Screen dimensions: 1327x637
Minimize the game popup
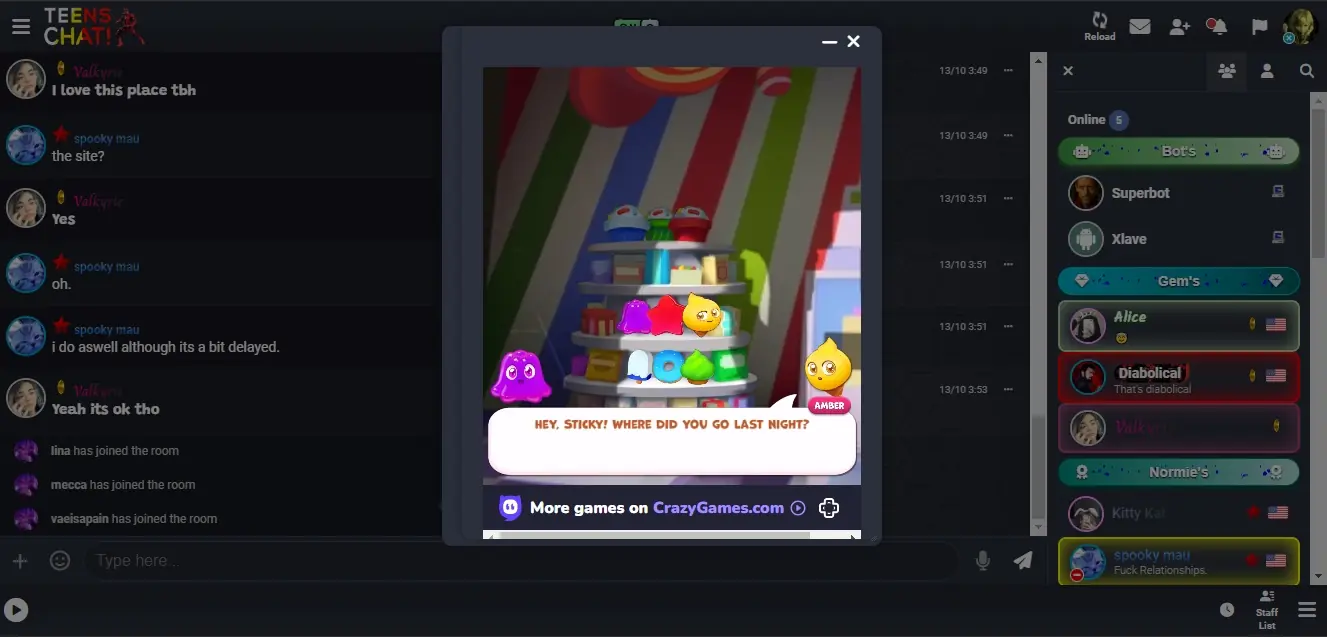coord(829,42)
